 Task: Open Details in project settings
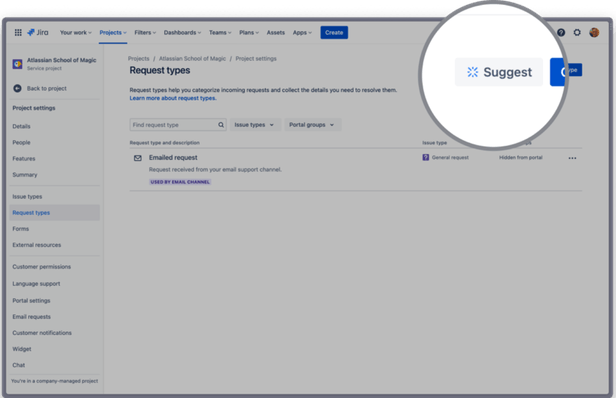[x=21, y=126]
